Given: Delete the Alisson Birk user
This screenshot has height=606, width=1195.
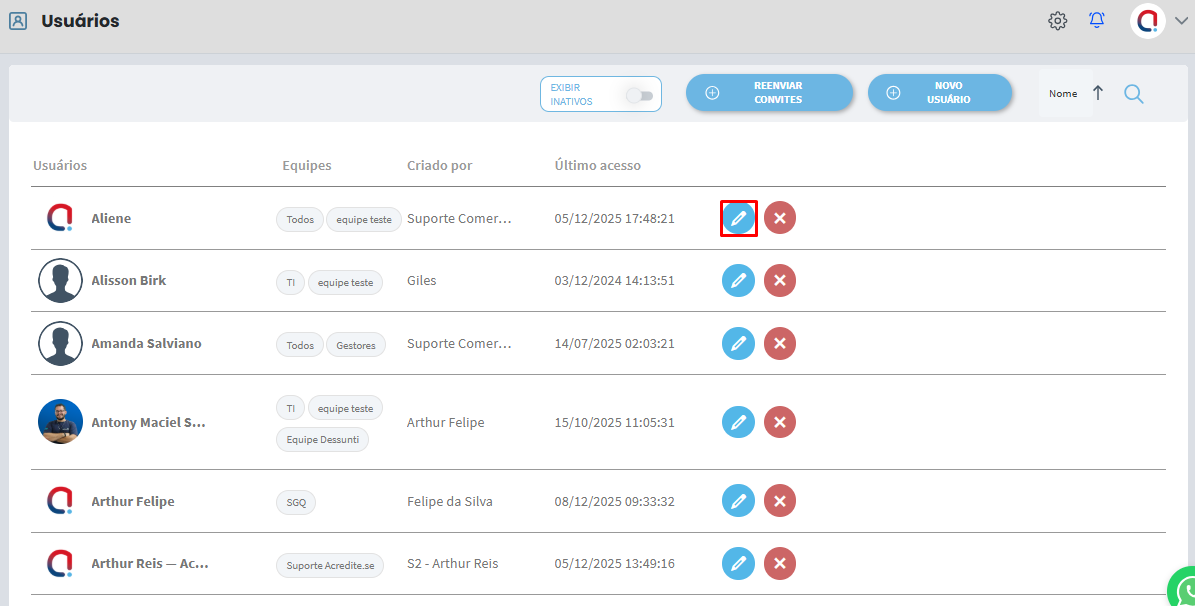Looking at the screenshot, I should (x=780, y=281).
